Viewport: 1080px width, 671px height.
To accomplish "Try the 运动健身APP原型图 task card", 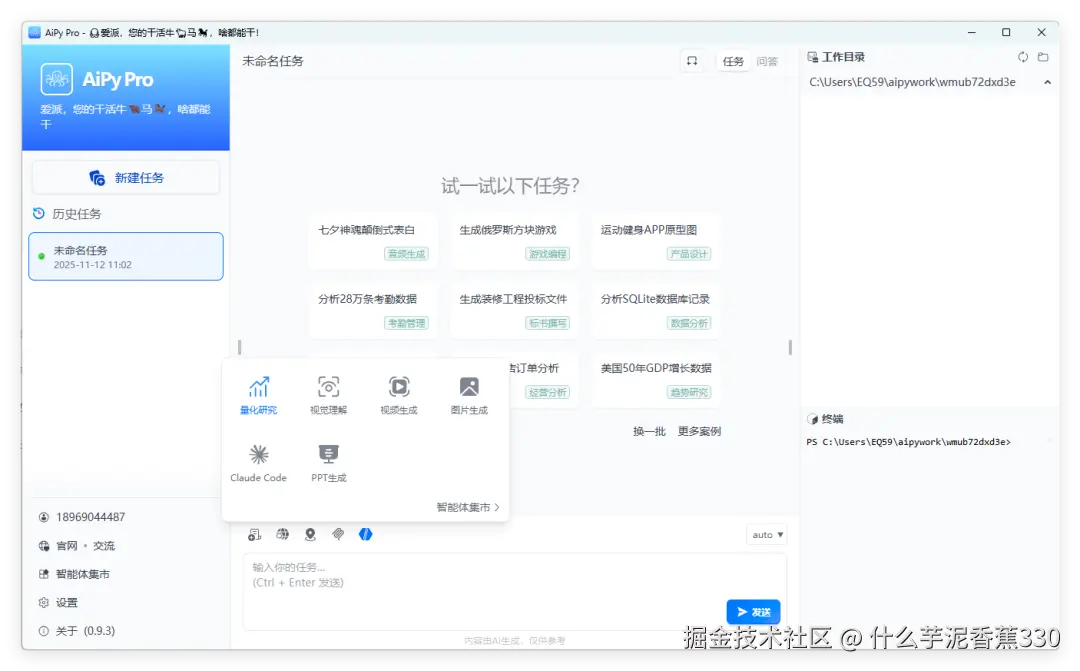I will coord(655,240).
